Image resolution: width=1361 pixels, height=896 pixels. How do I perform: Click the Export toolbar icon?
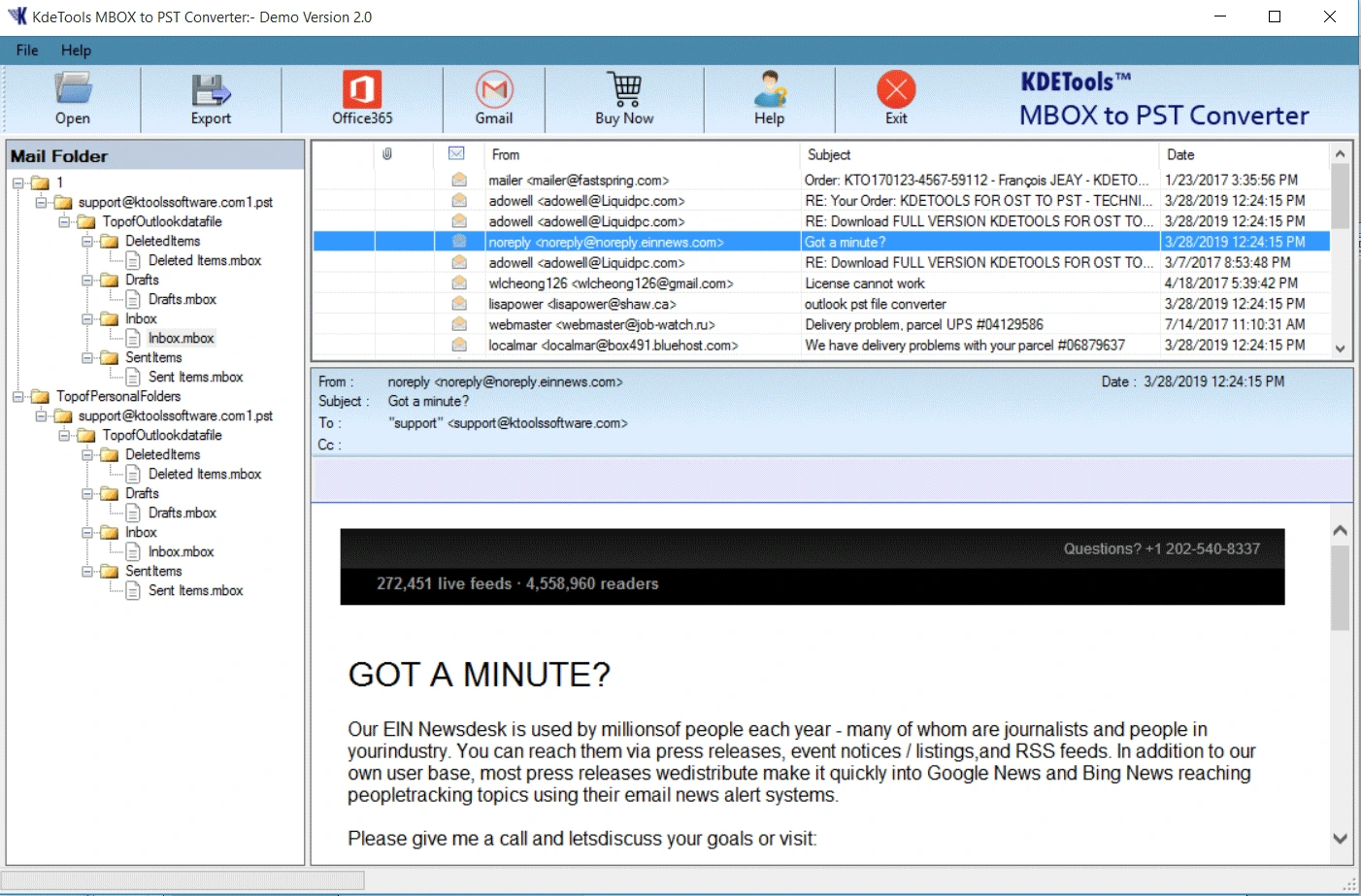(211, 89)
